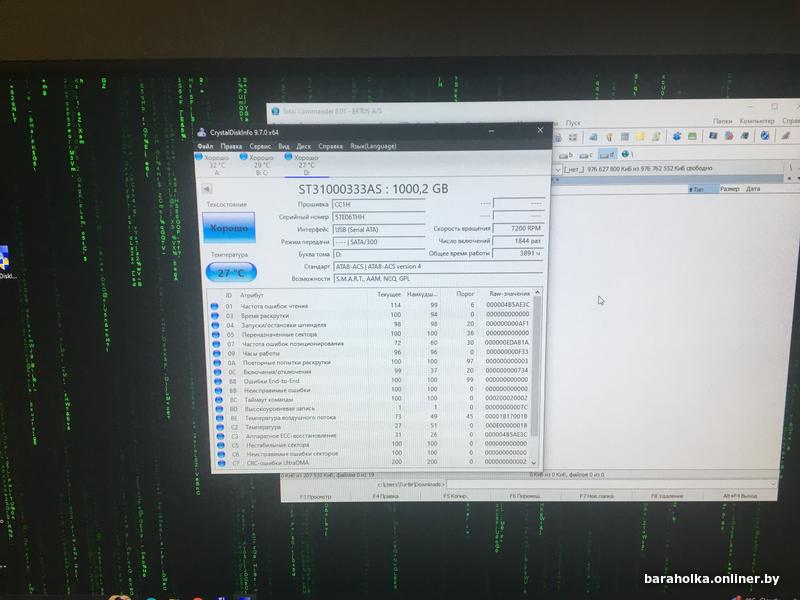Click the F3 Просмотр button

tap(316, 496)
